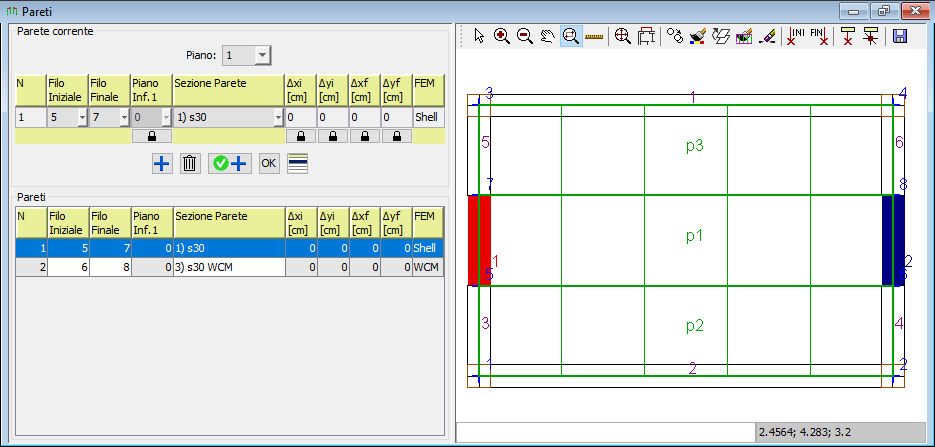Open the Piano dropdown
The height and width of the screenshot is (447, 935).
pyautogui.click(x=262, y=56)
